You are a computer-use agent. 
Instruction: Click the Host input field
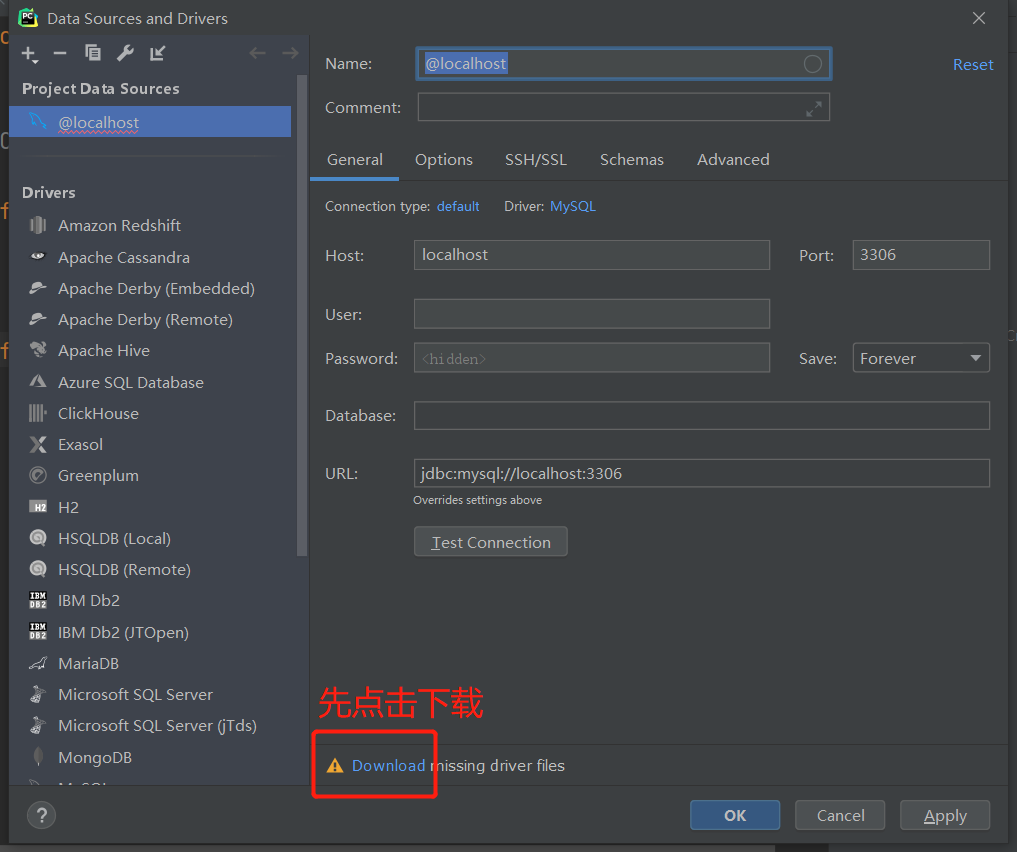tap(592, 255)
